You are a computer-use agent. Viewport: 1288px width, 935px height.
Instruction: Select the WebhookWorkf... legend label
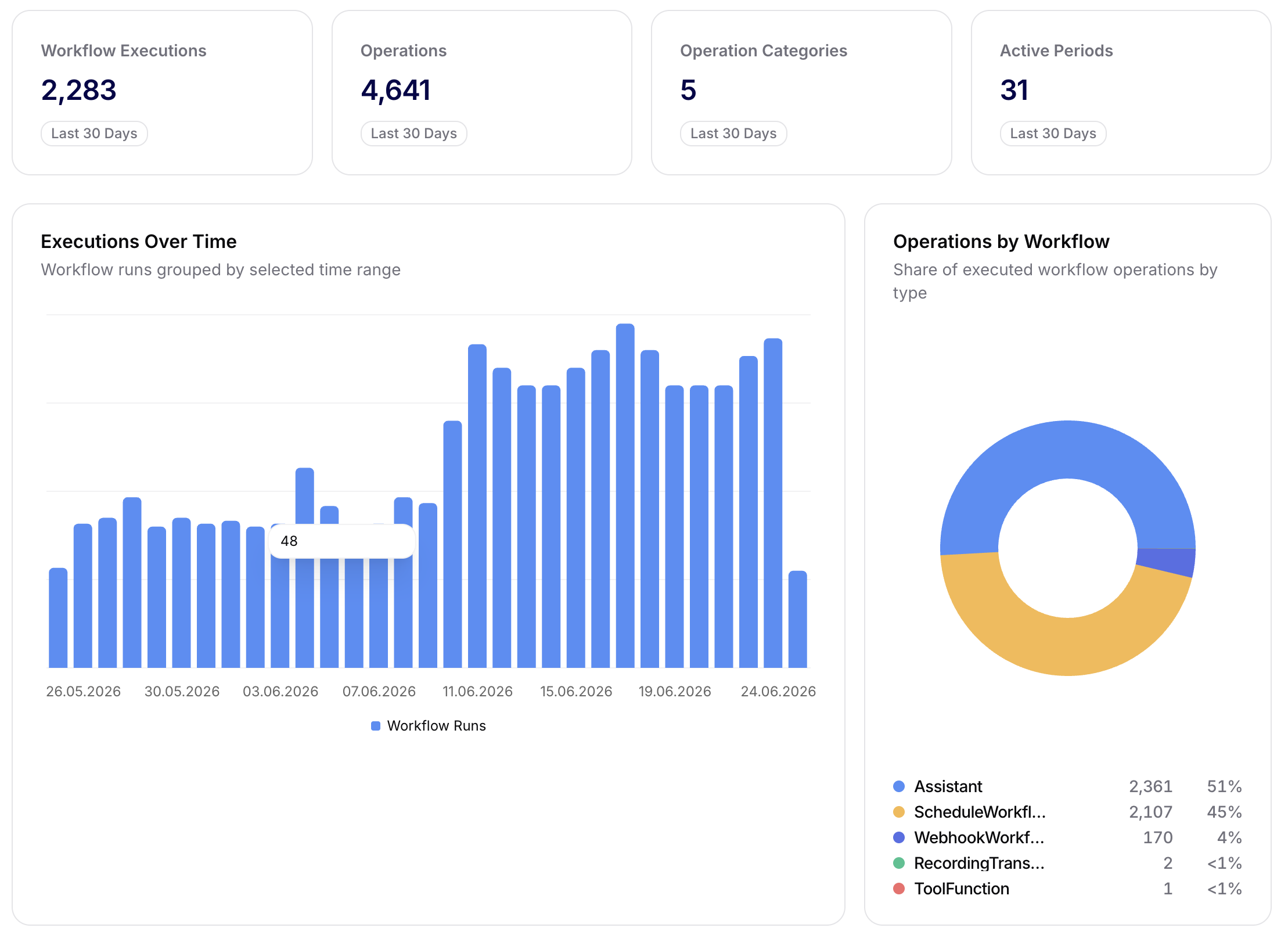click(979, 837)
